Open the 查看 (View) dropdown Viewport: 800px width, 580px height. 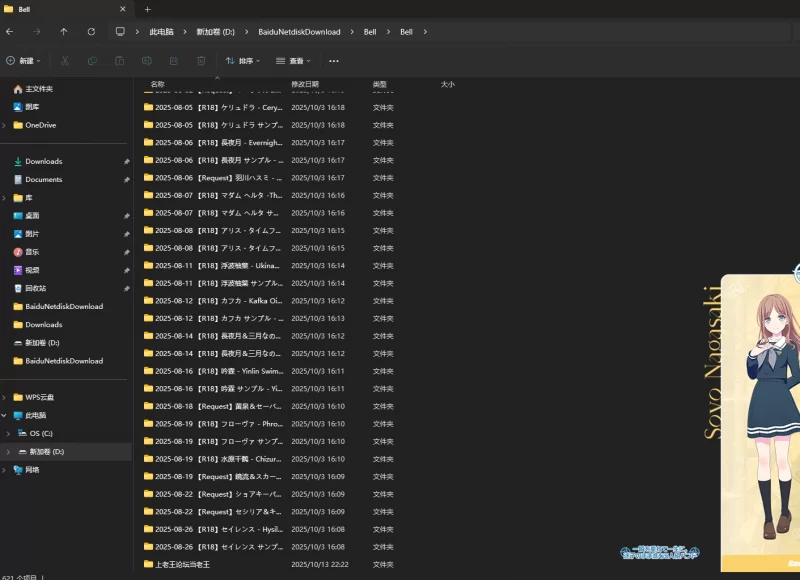coord(294,61)
